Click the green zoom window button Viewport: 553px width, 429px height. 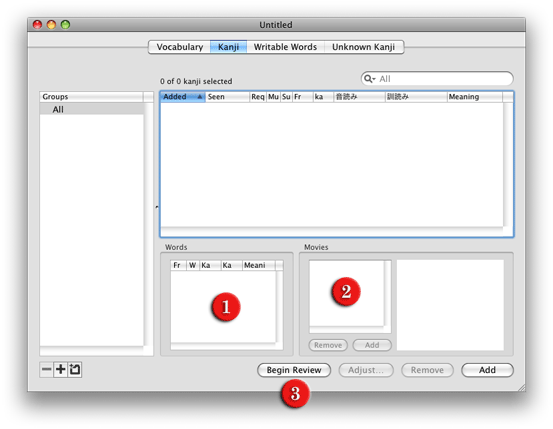tap(65, 24)
